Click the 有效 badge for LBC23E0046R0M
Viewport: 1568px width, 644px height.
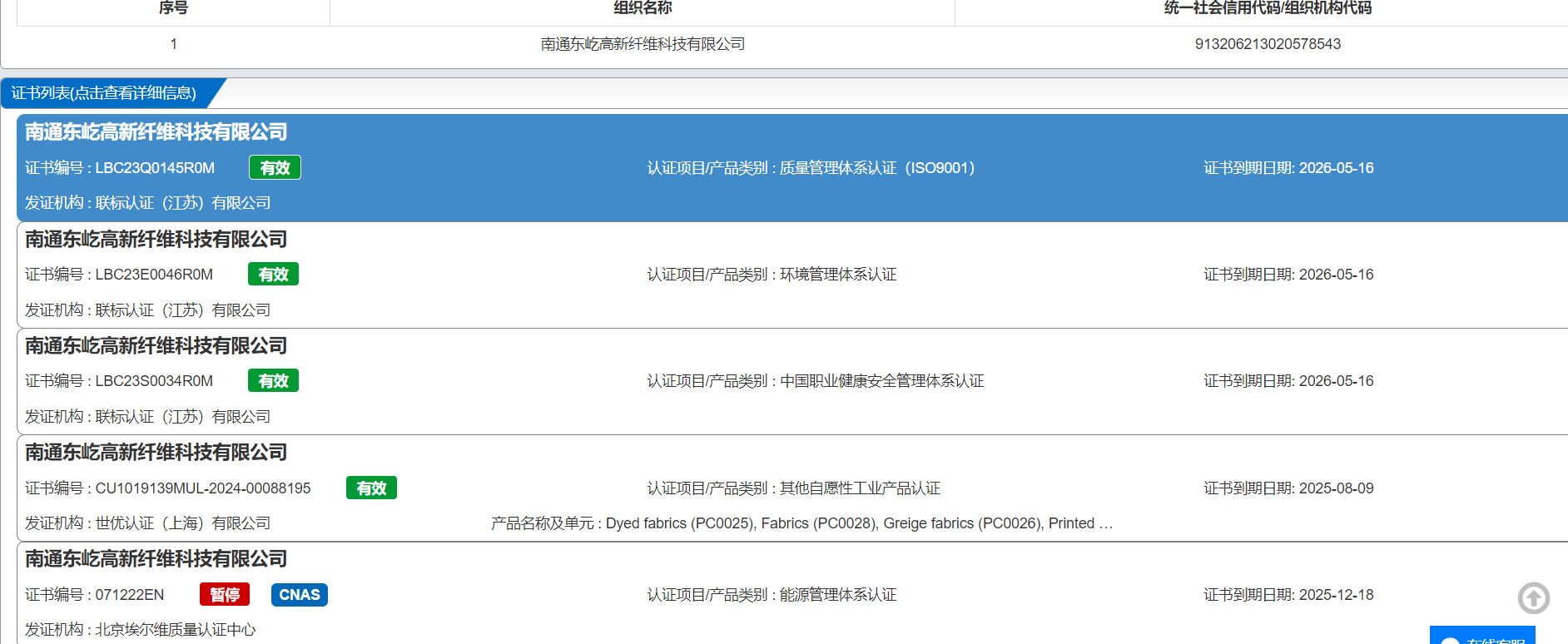tap(273, 275)
